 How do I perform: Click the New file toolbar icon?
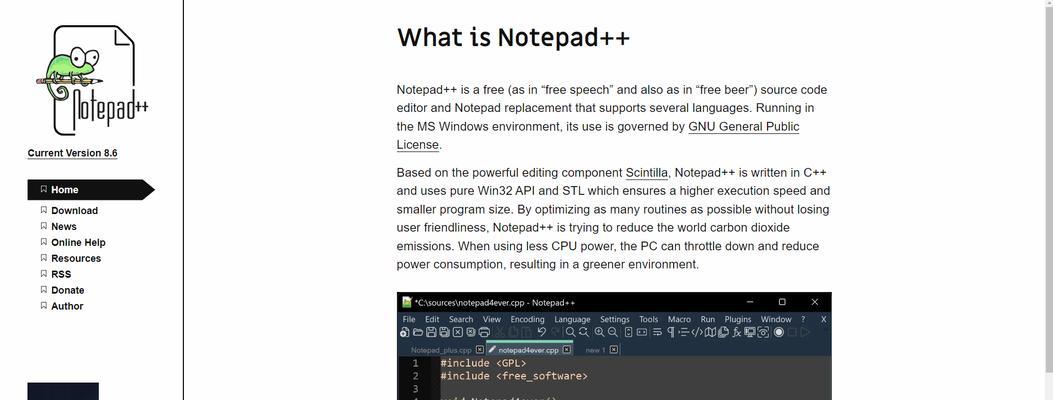[x=403, y=332]
